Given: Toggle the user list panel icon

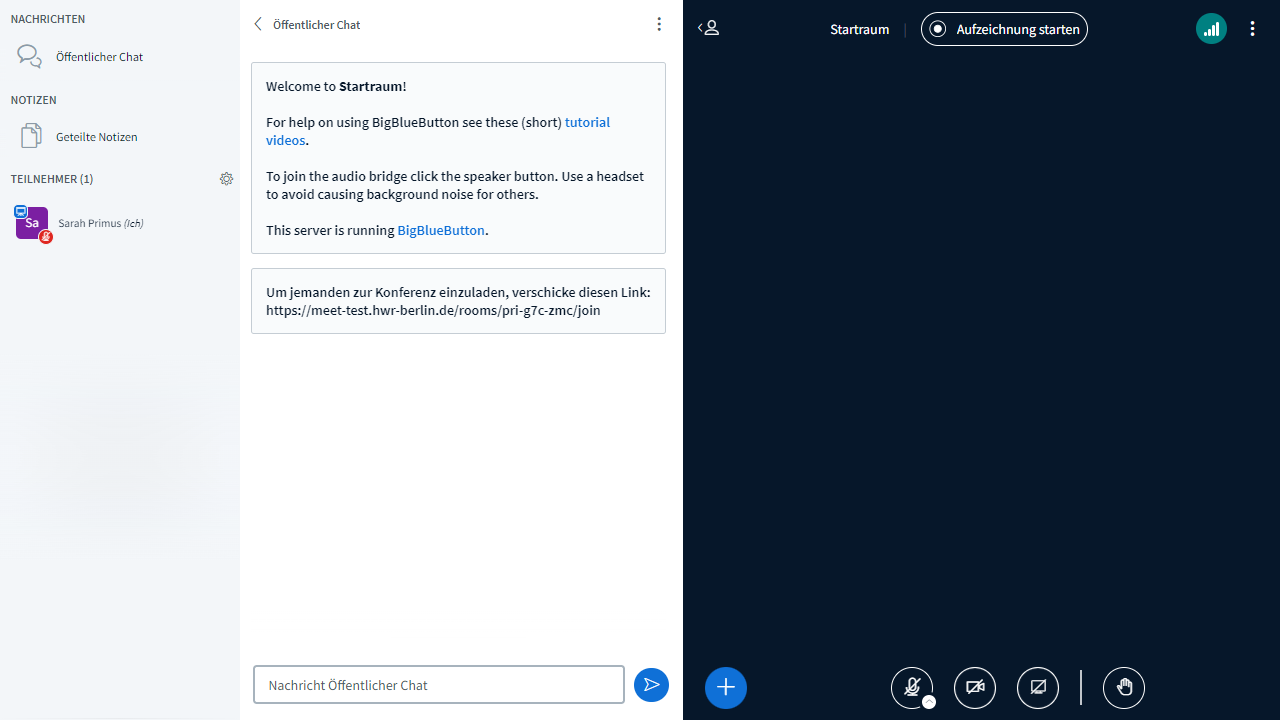Looking at the screenshot, I should [708, 29].
